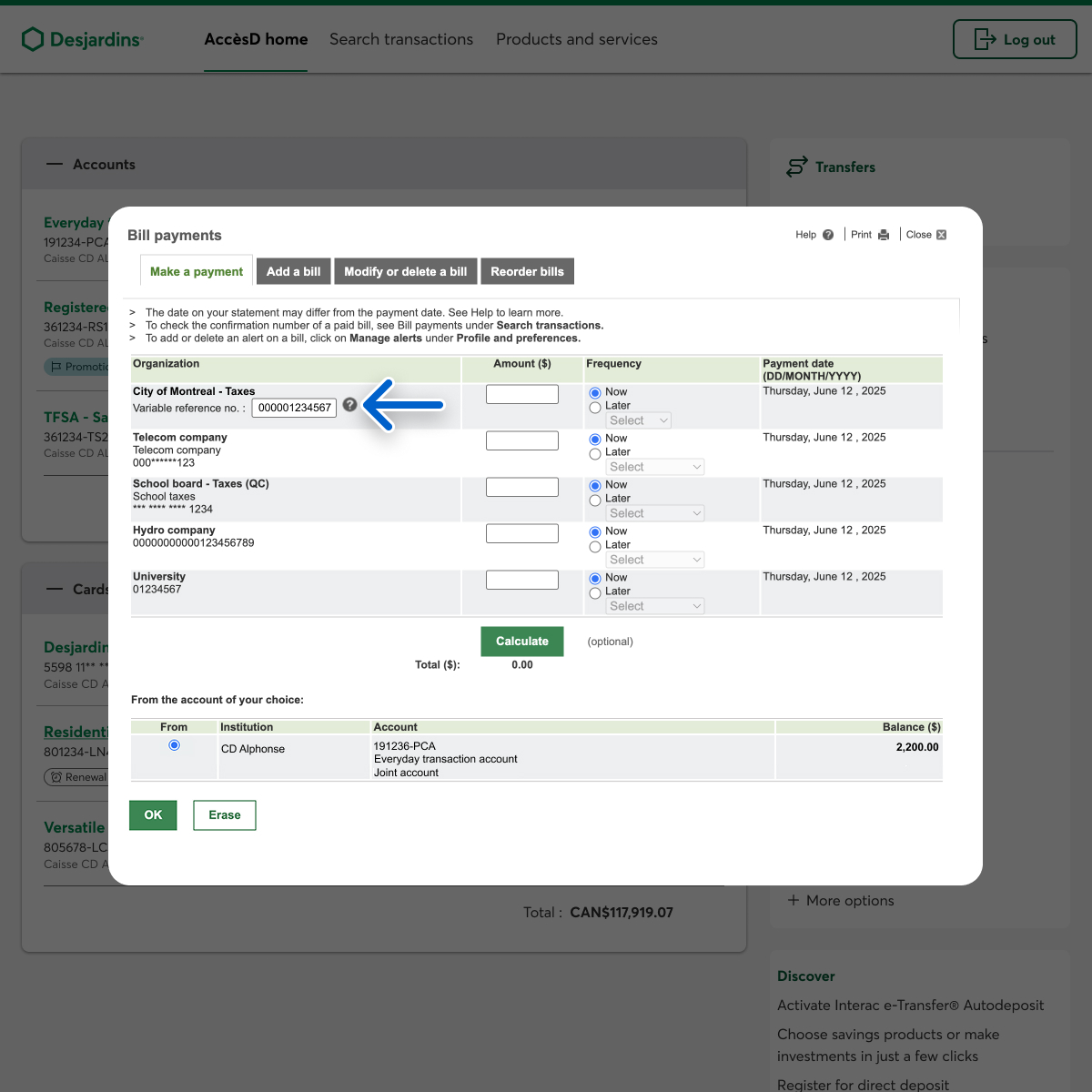Click the Erase button
The height and width of the screenshot is (1092, 1092).
point(224,815)
